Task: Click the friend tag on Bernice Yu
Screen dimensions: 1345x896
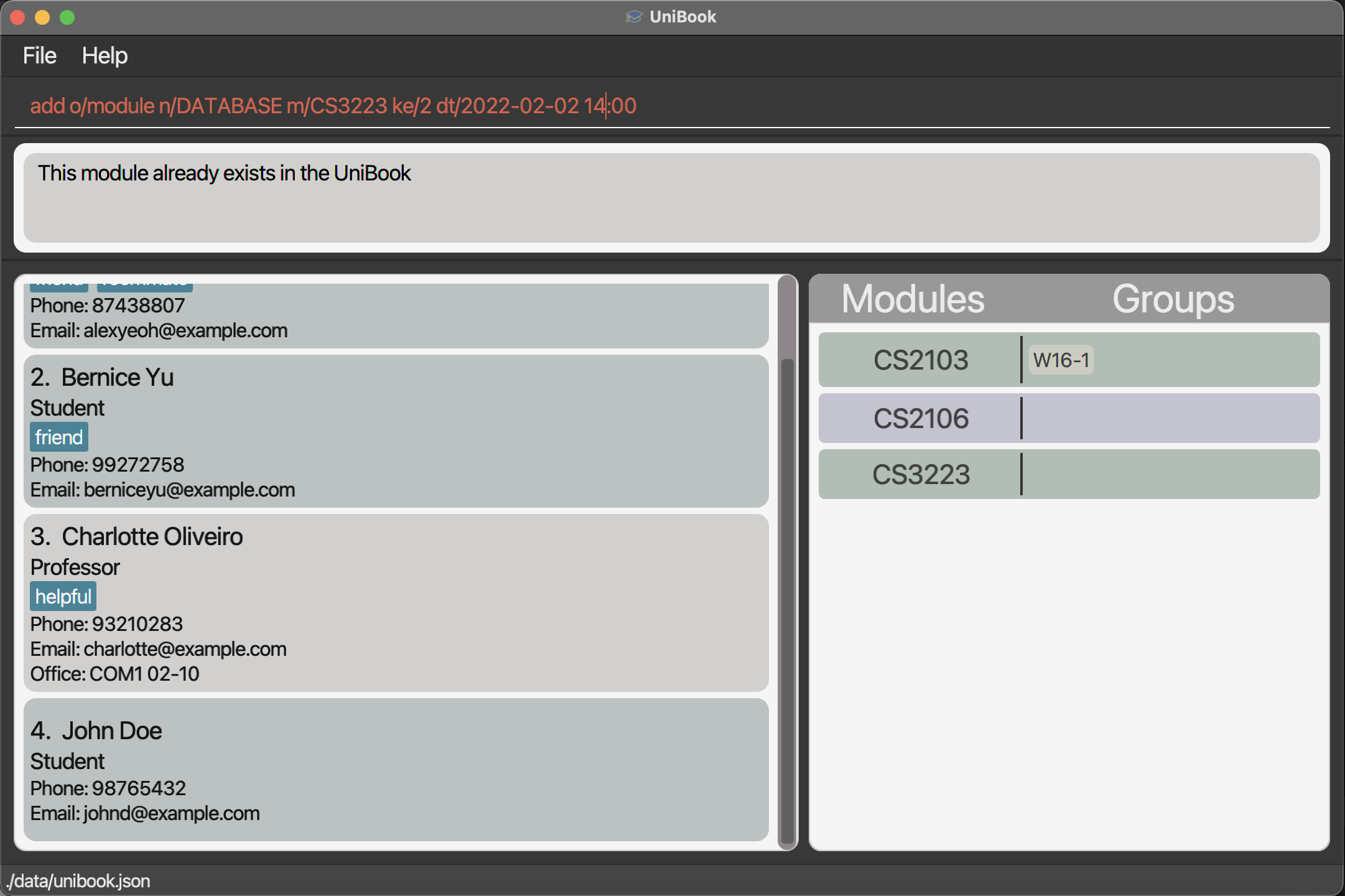Action: 59,437
